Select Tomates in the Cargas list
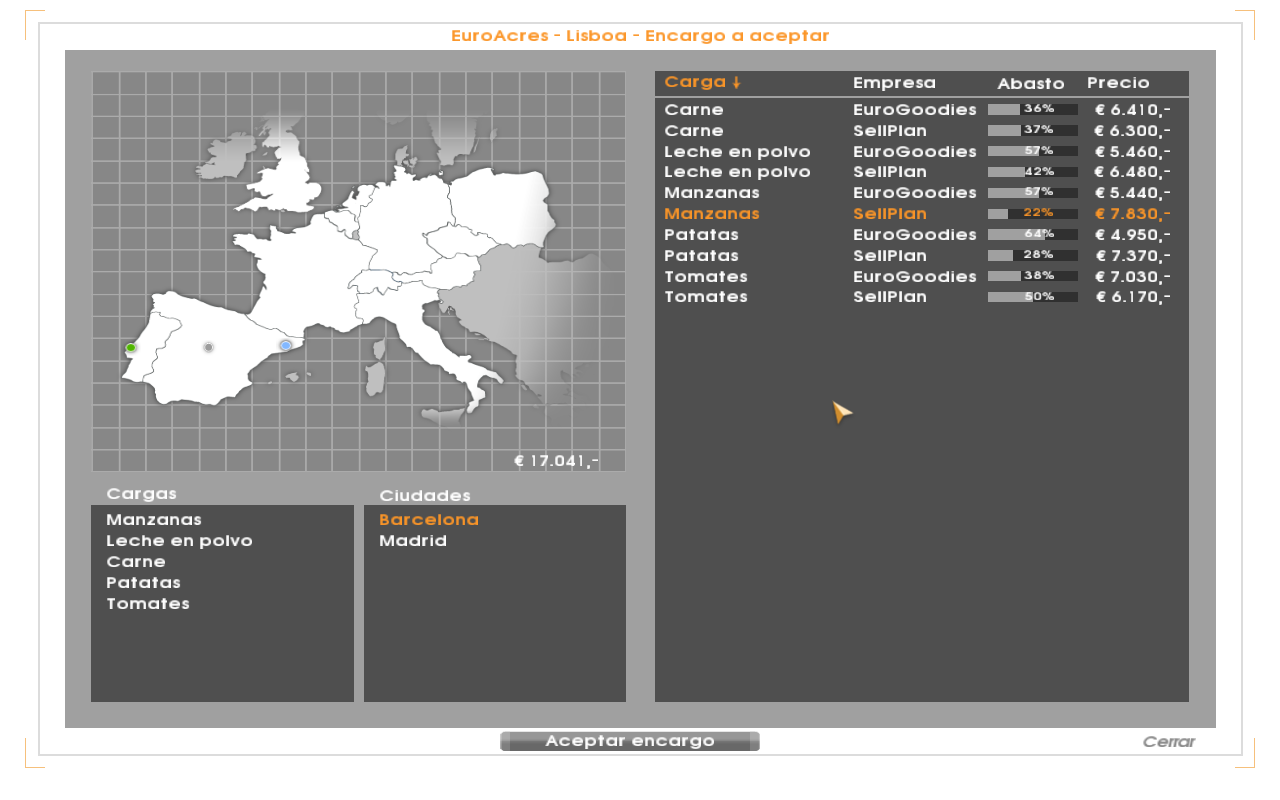The height and width of the screenshot is (800, 1280). [x=148, y=604]
